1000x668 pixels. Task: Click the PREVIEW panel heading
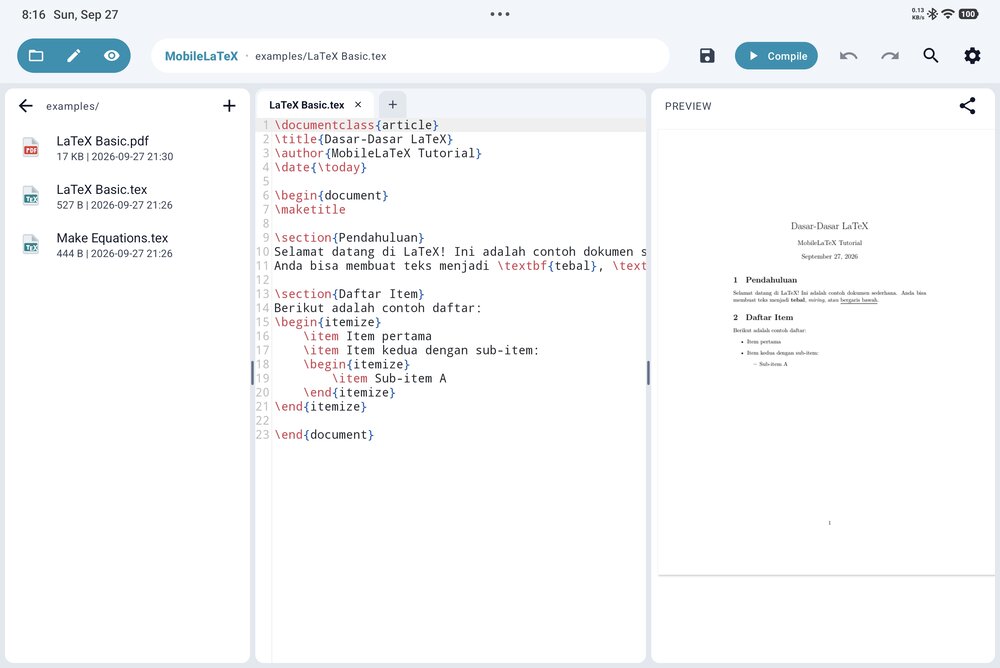[688, 106]
